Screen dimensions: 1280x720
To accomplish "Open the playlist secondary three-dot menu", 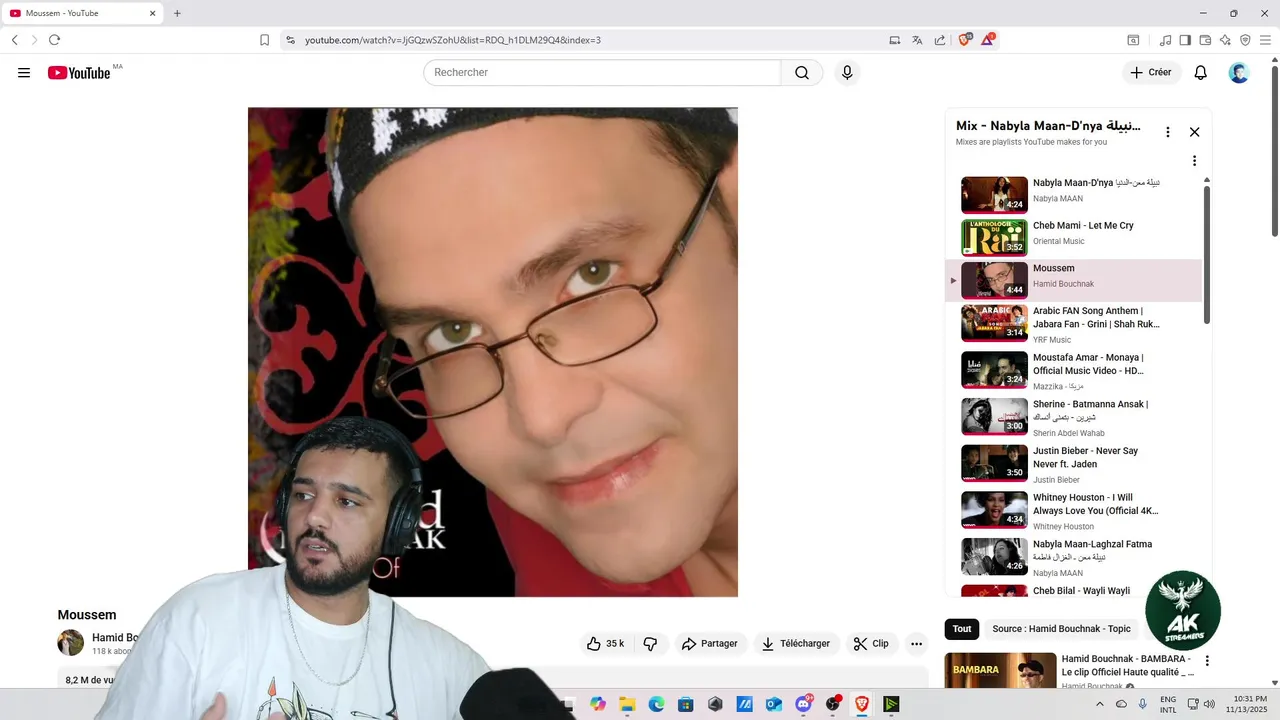I will click(1194, 161).
